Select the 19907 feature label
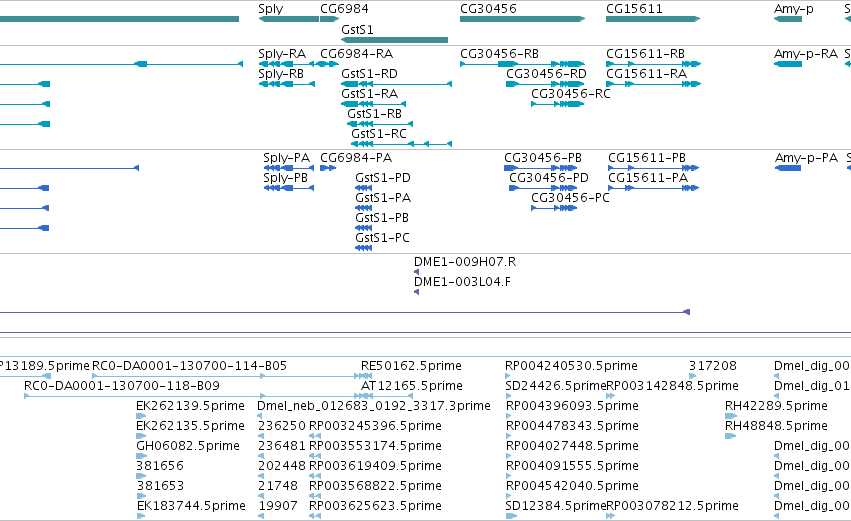 [278, 506]
